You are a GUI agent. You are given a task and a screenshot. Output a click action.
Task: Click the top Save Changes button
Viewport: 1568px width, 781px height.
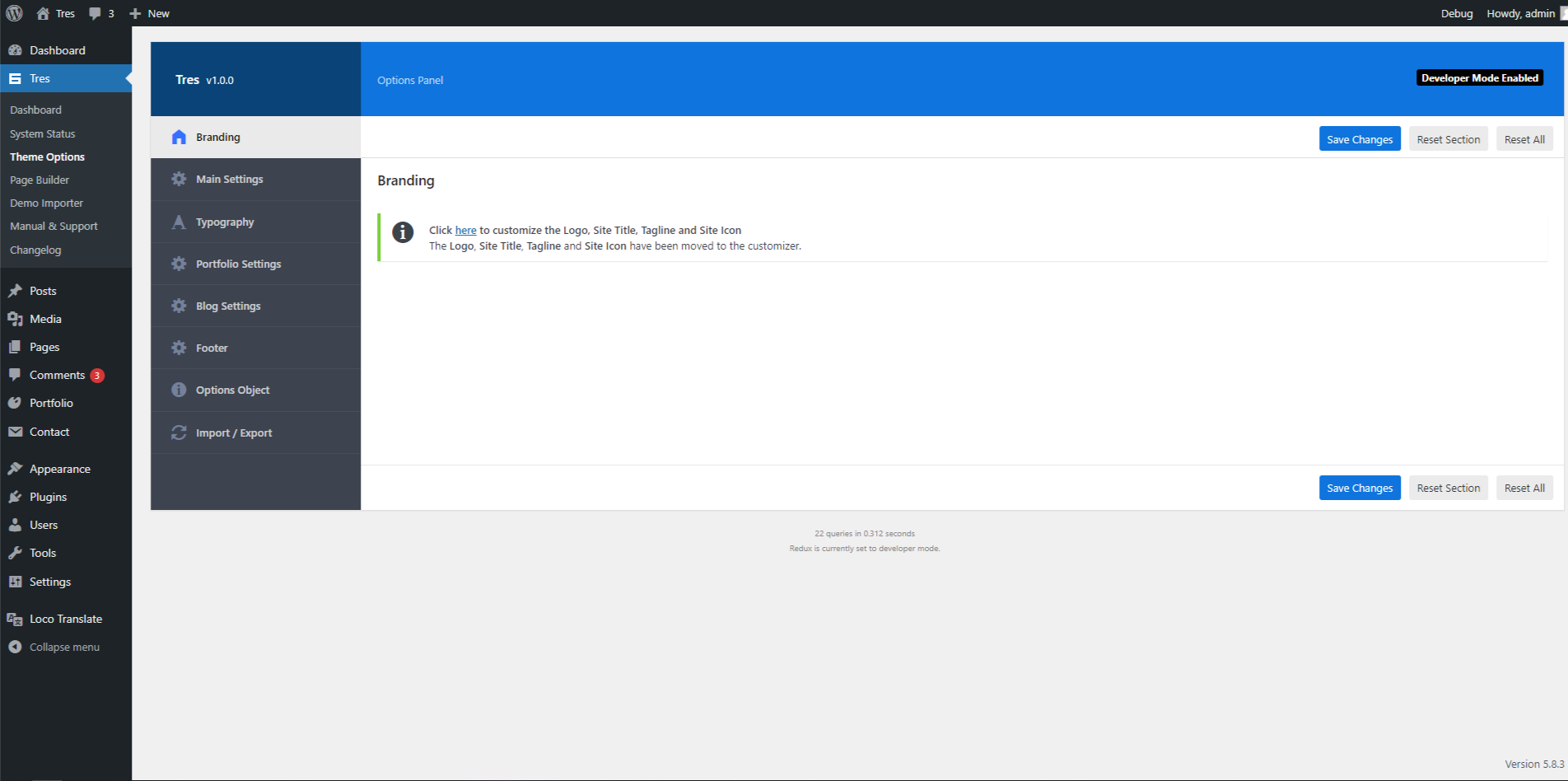click(1360, 139)
